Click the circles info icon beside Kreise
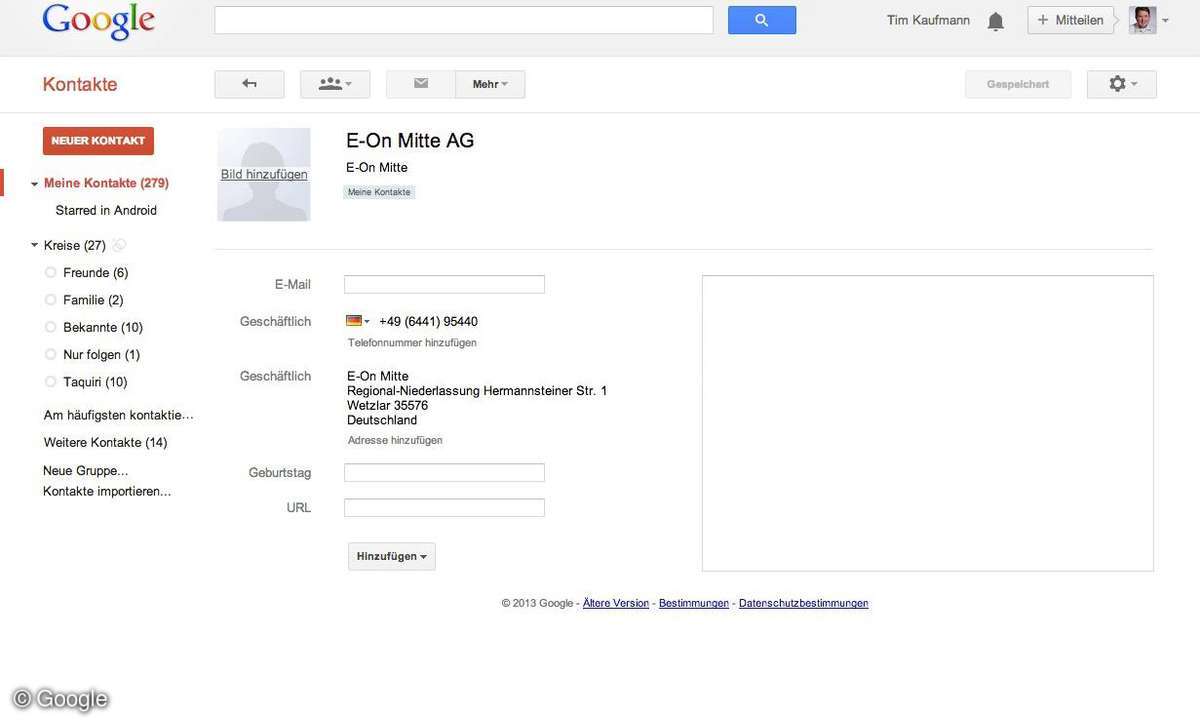1200x720 pixels. [120, 245]
